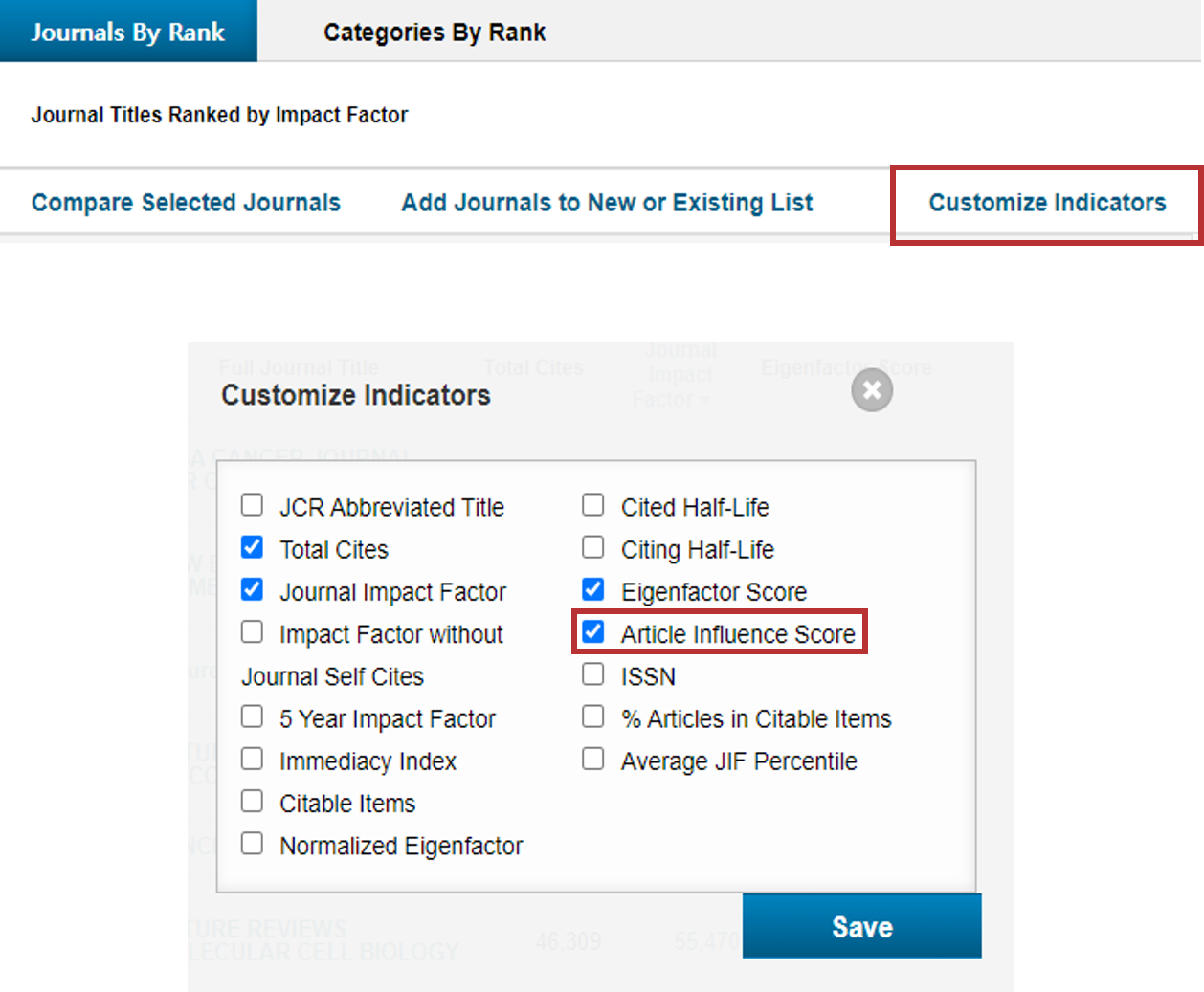Image resolution: width=1204 pixels, height=992 pixels.
Task: Check the Average JIF Percentile box
Action: pos(593,760)
